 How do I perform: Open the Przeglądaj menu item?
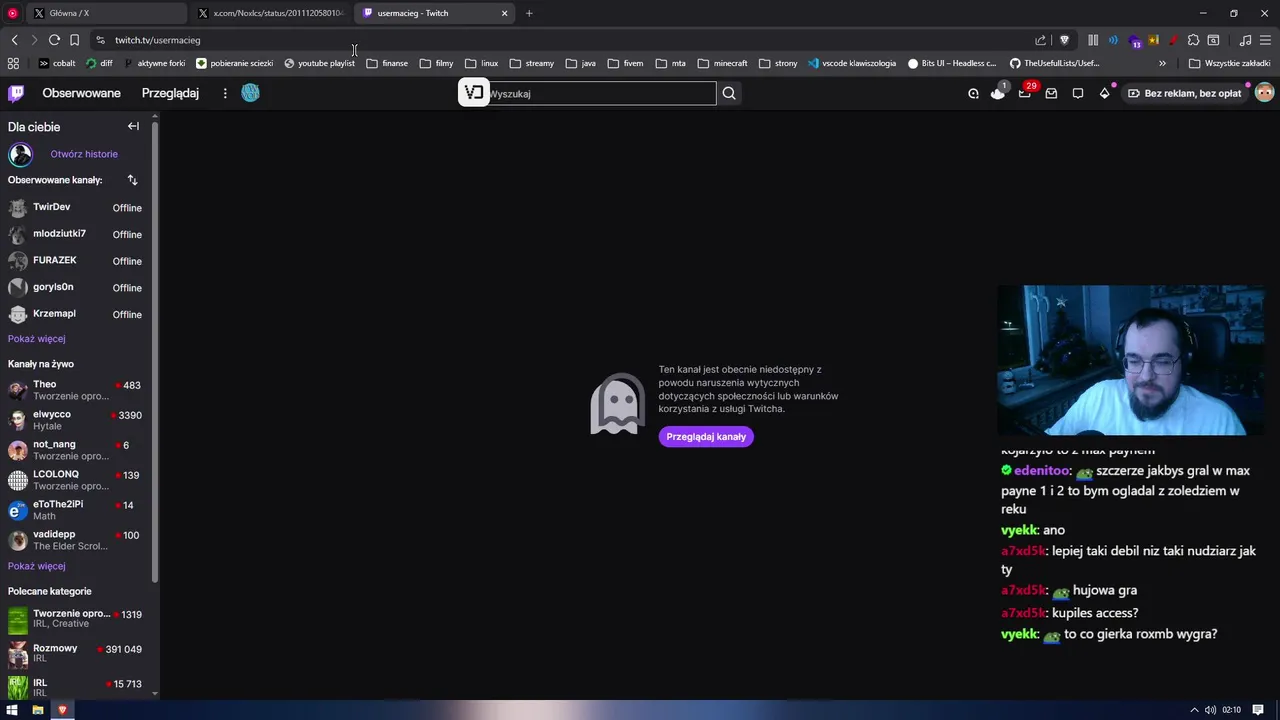[170, 93]
